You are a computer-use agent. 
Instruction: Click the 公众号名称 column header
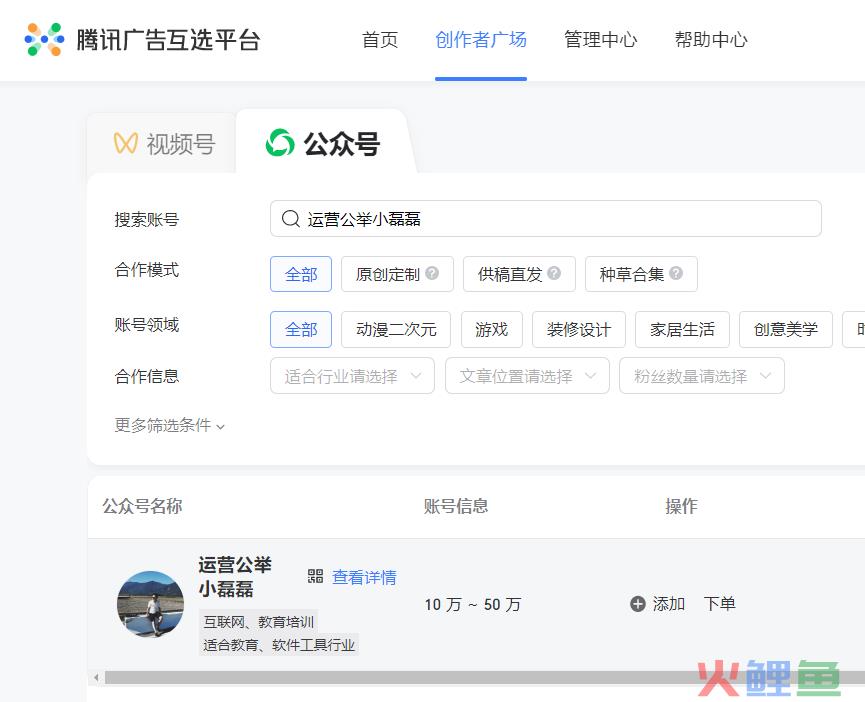tap(142, 506)
